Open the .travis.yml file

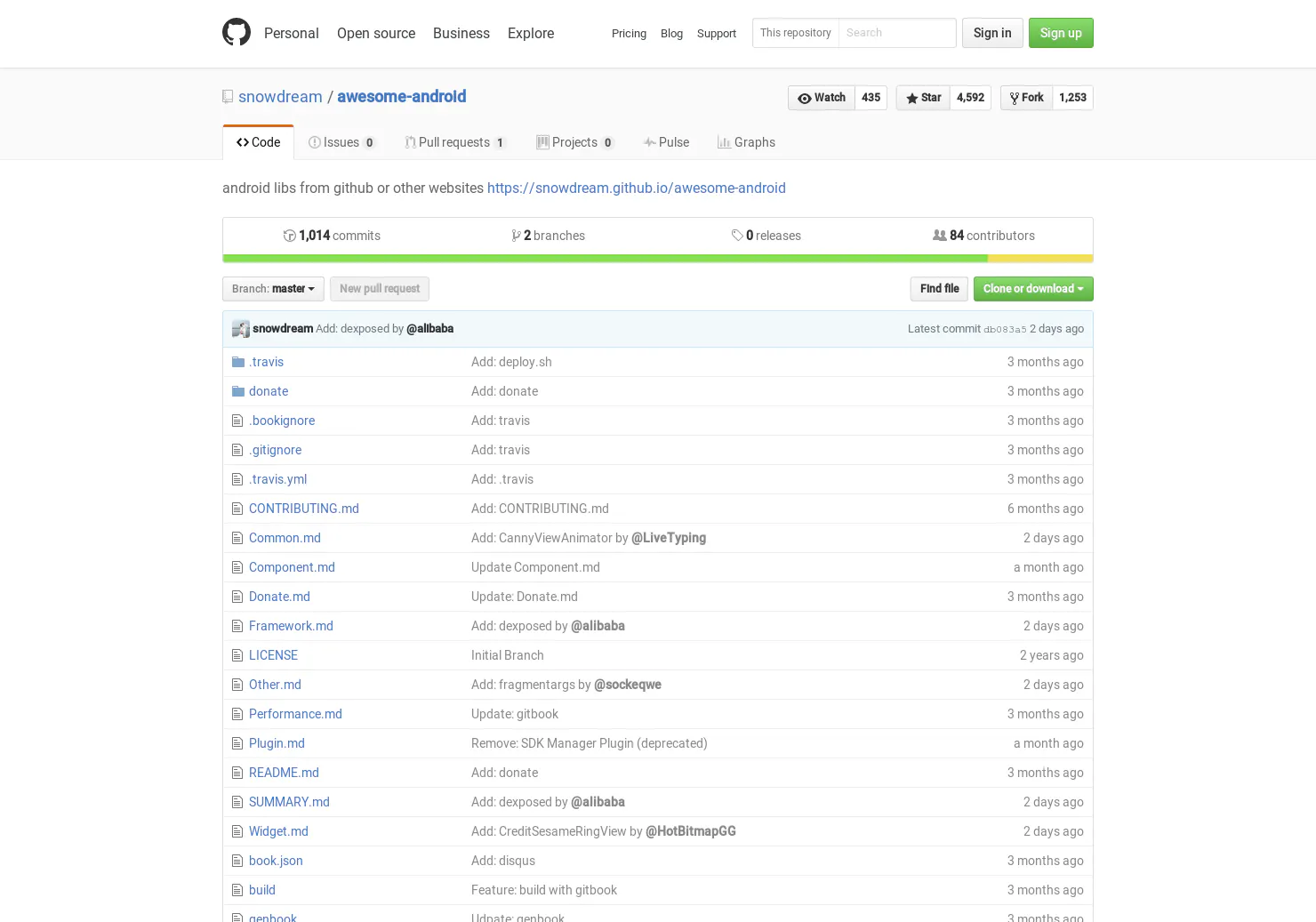[277, 479]
